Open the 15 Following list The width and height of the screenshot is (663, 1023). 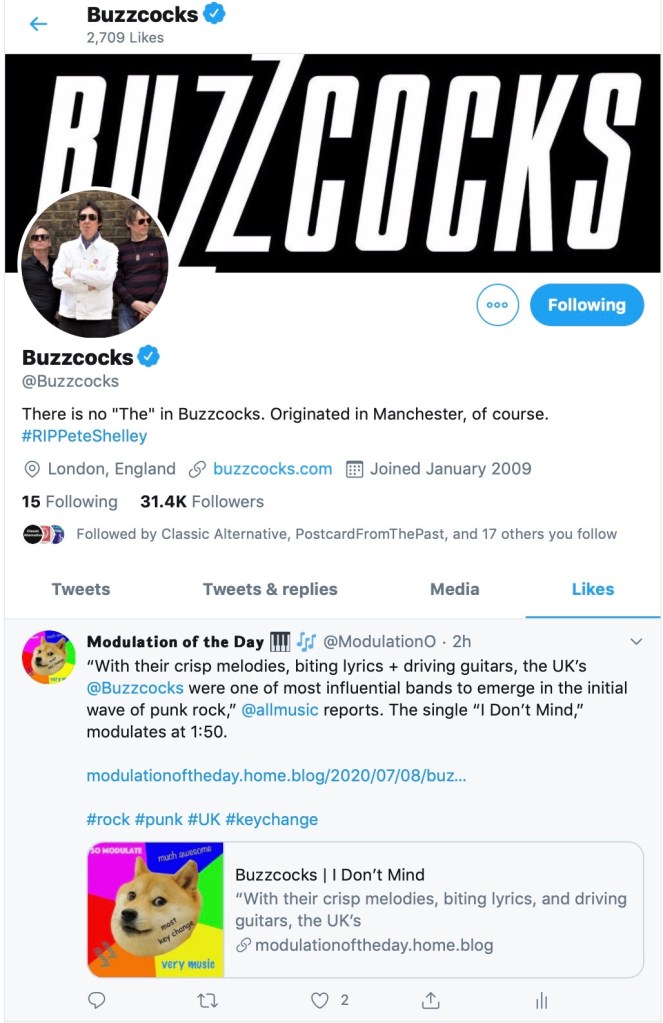pos(69,501)
